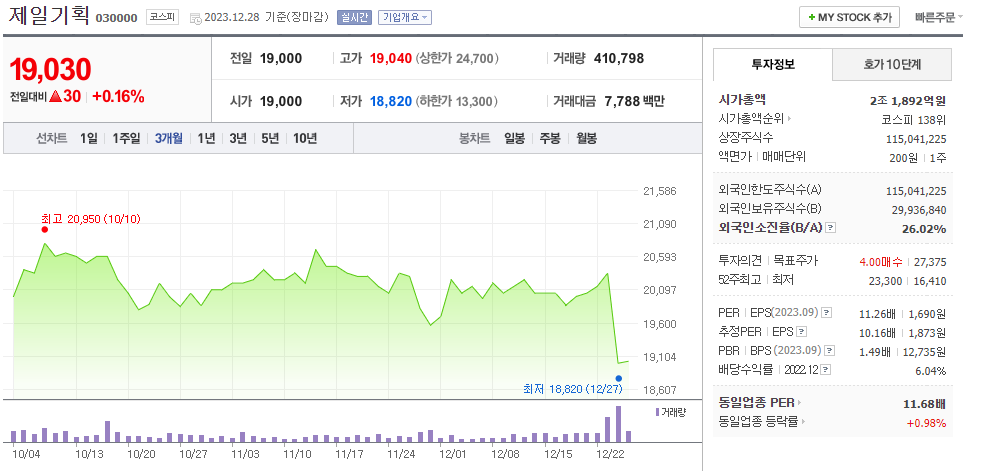This screenshot has height=471, width=985.
Task: Switch to the 투자정보 tab
Action: click(x=773, y=64)
